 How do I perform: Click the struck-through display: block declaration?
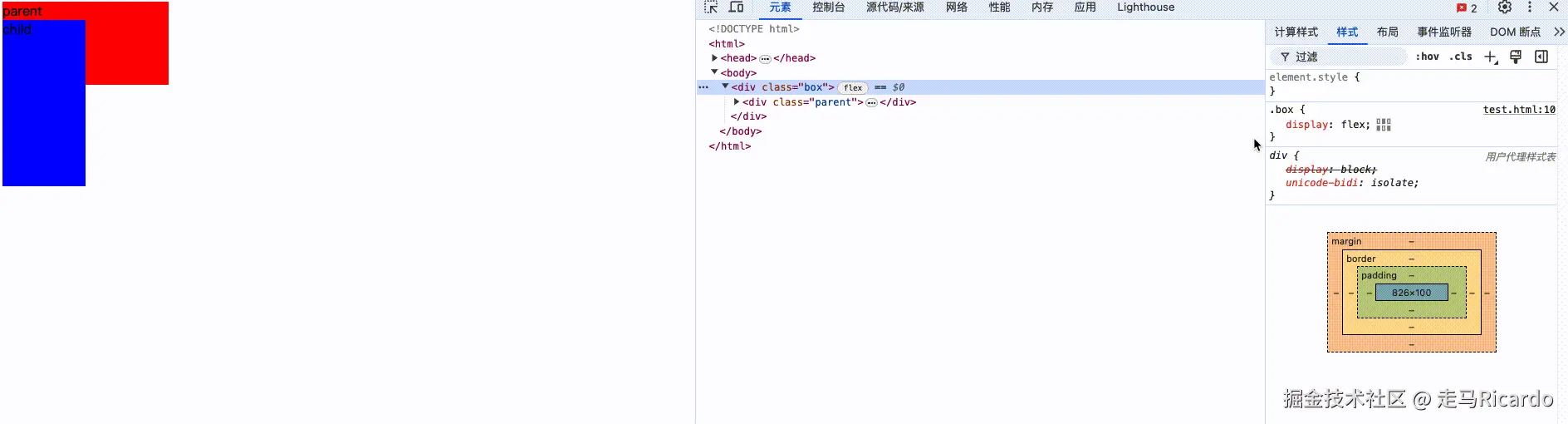pos(1331,170)
